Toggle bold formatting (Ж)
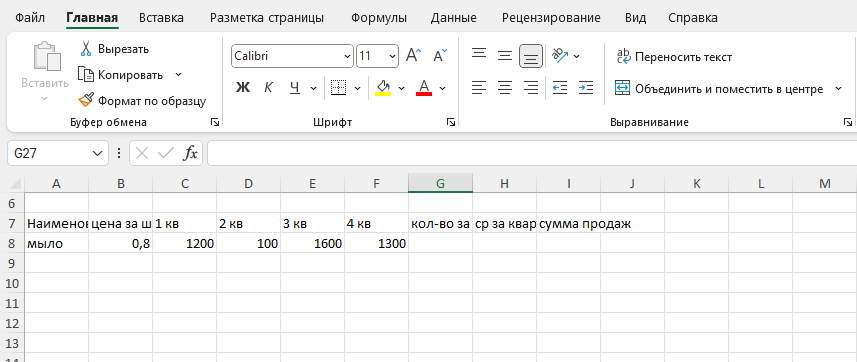 coord(243,87)
